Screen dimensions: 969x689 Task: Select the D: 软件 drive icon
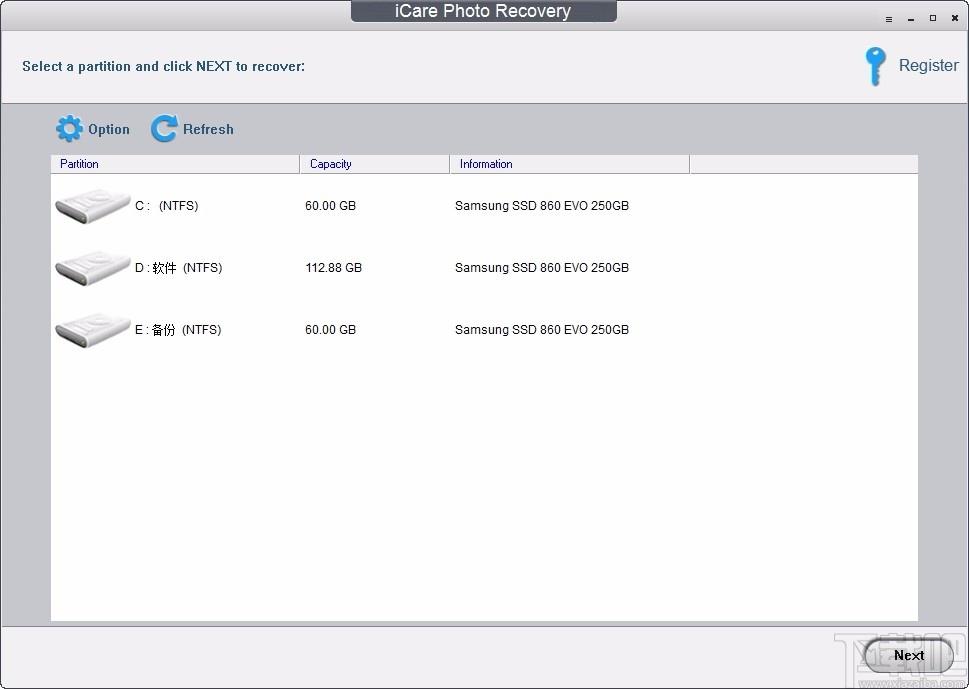tap(93, 268)
